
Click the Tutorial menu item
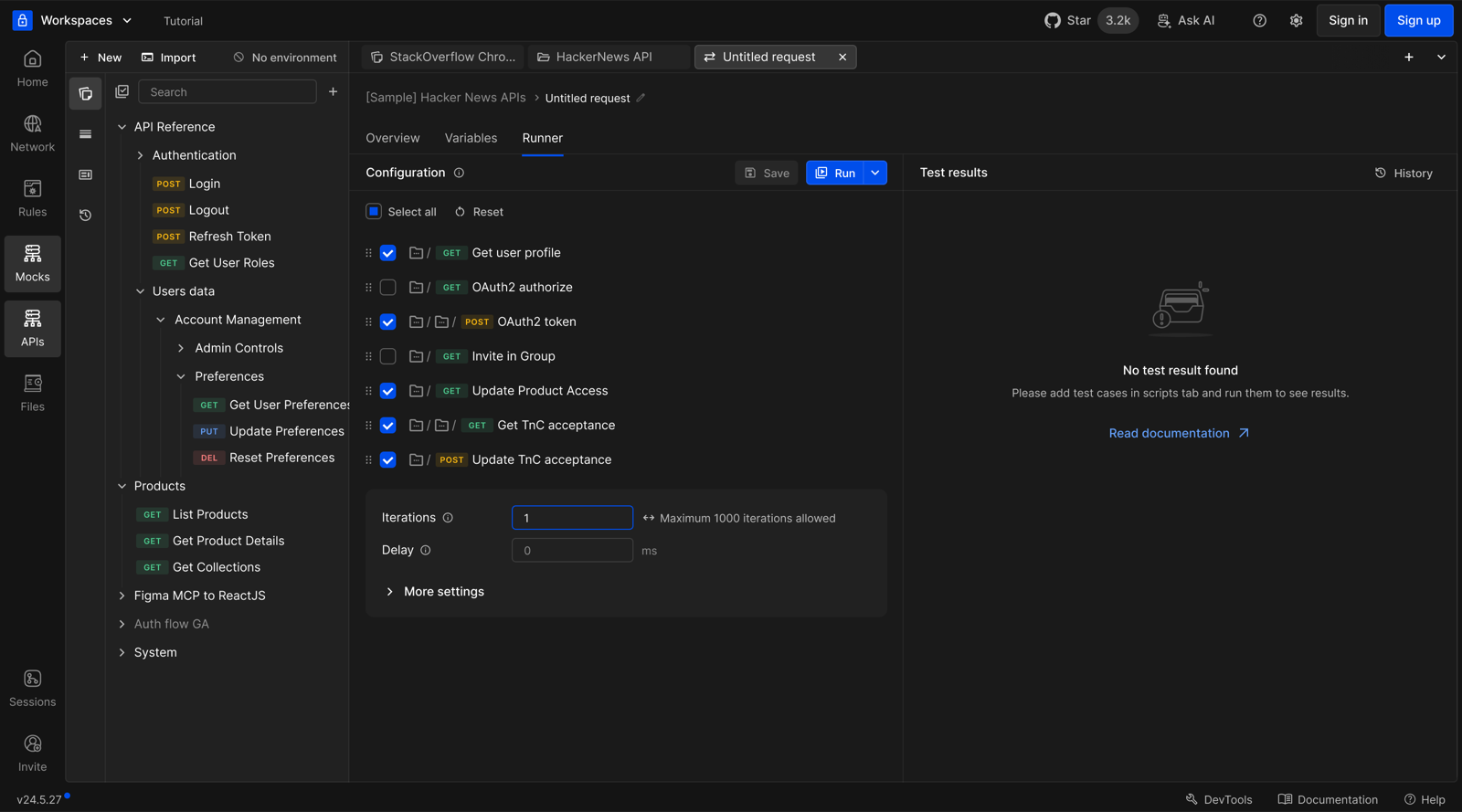click(183, 20)
